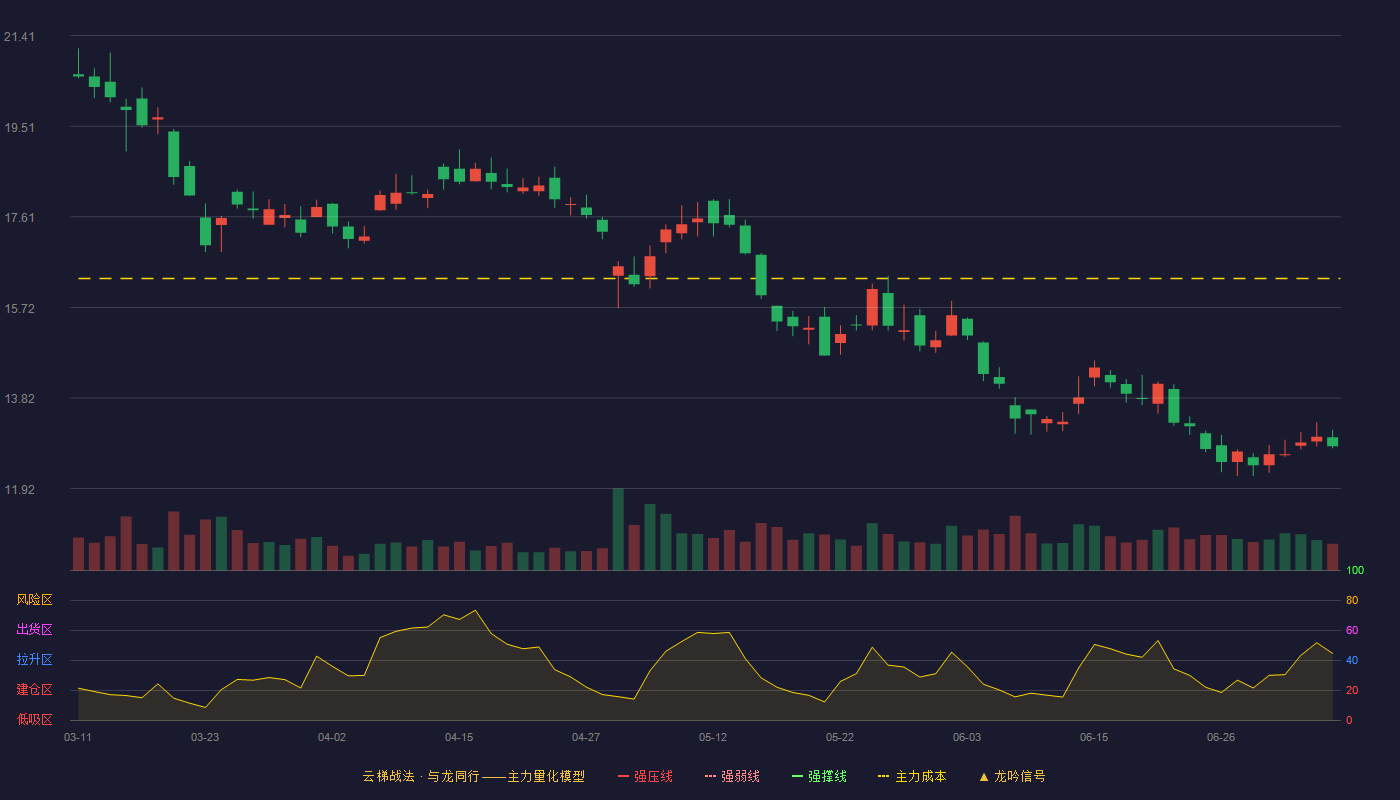1400x800 pixels.
Task: Toggle the 强弱线 legend entry
Action: 732,776
